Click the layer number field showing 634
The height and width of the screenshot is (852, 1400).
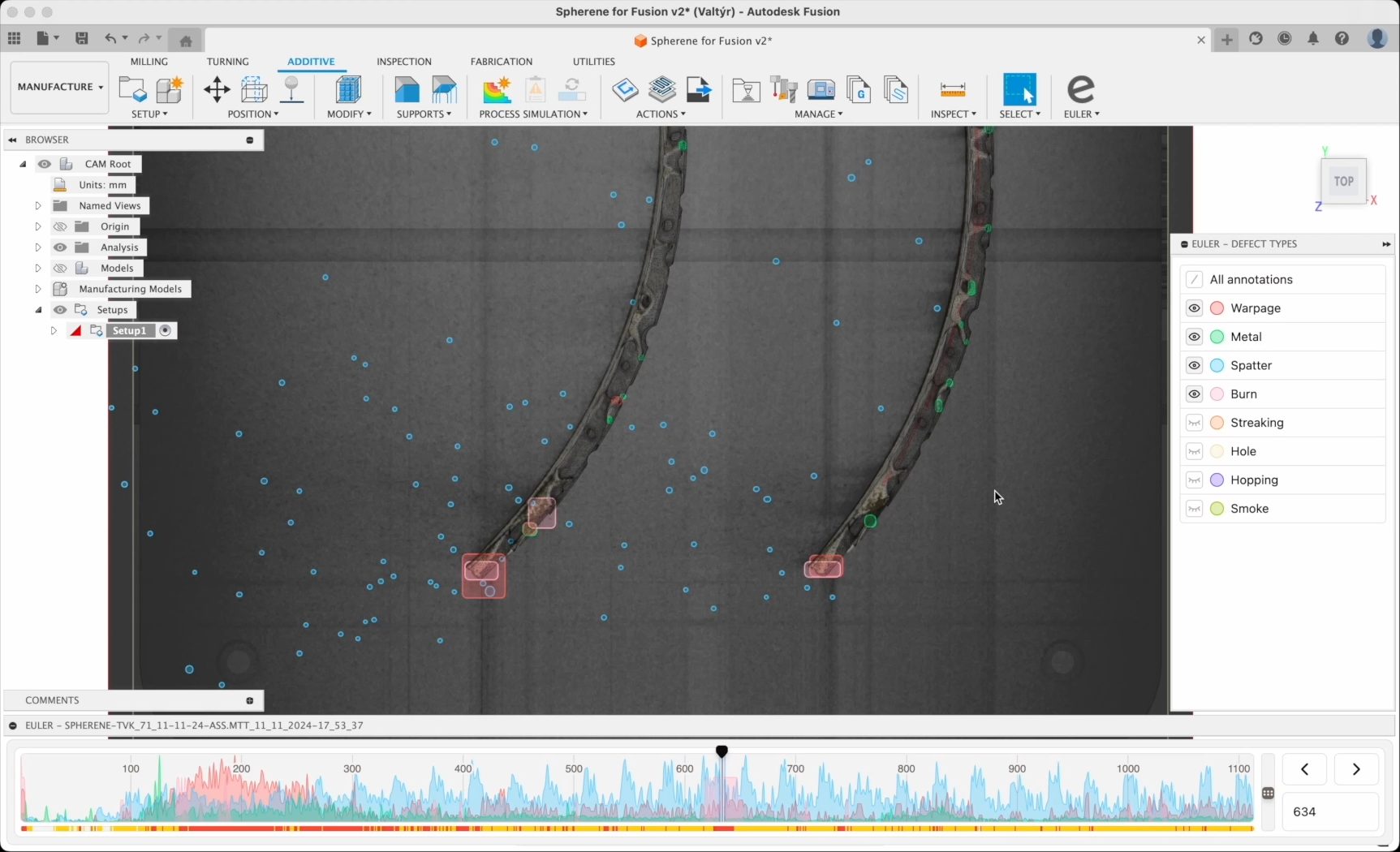(1329, 811)
